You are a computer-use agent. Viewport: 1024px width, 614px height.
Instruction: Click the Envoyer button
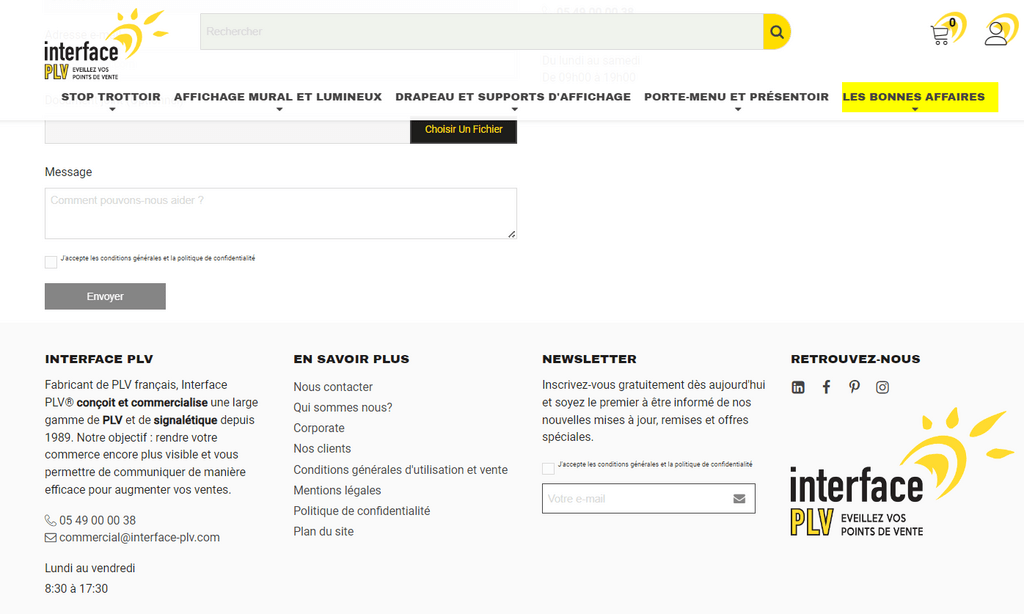pyautogui.click(x=105, y=296)
